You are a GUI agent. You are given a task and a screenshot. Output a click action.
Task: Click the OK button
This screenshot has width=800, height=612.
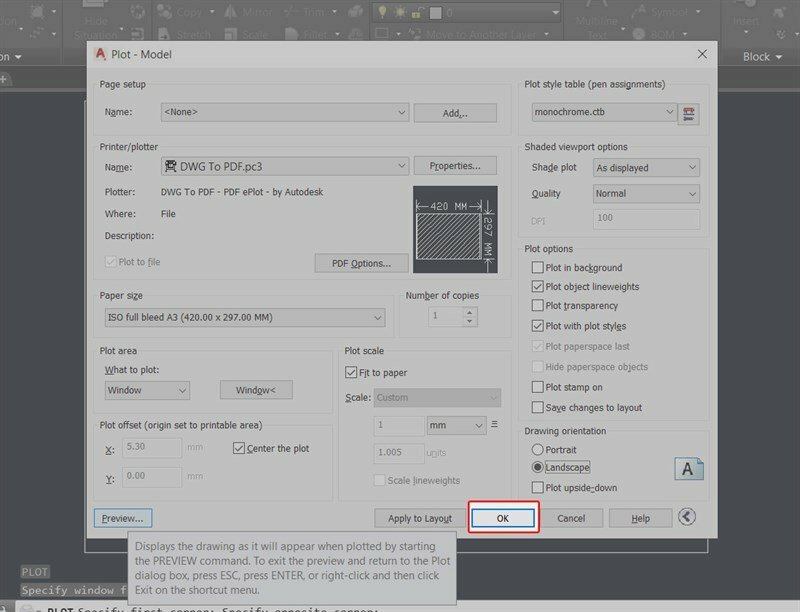(x=503, y=518)
